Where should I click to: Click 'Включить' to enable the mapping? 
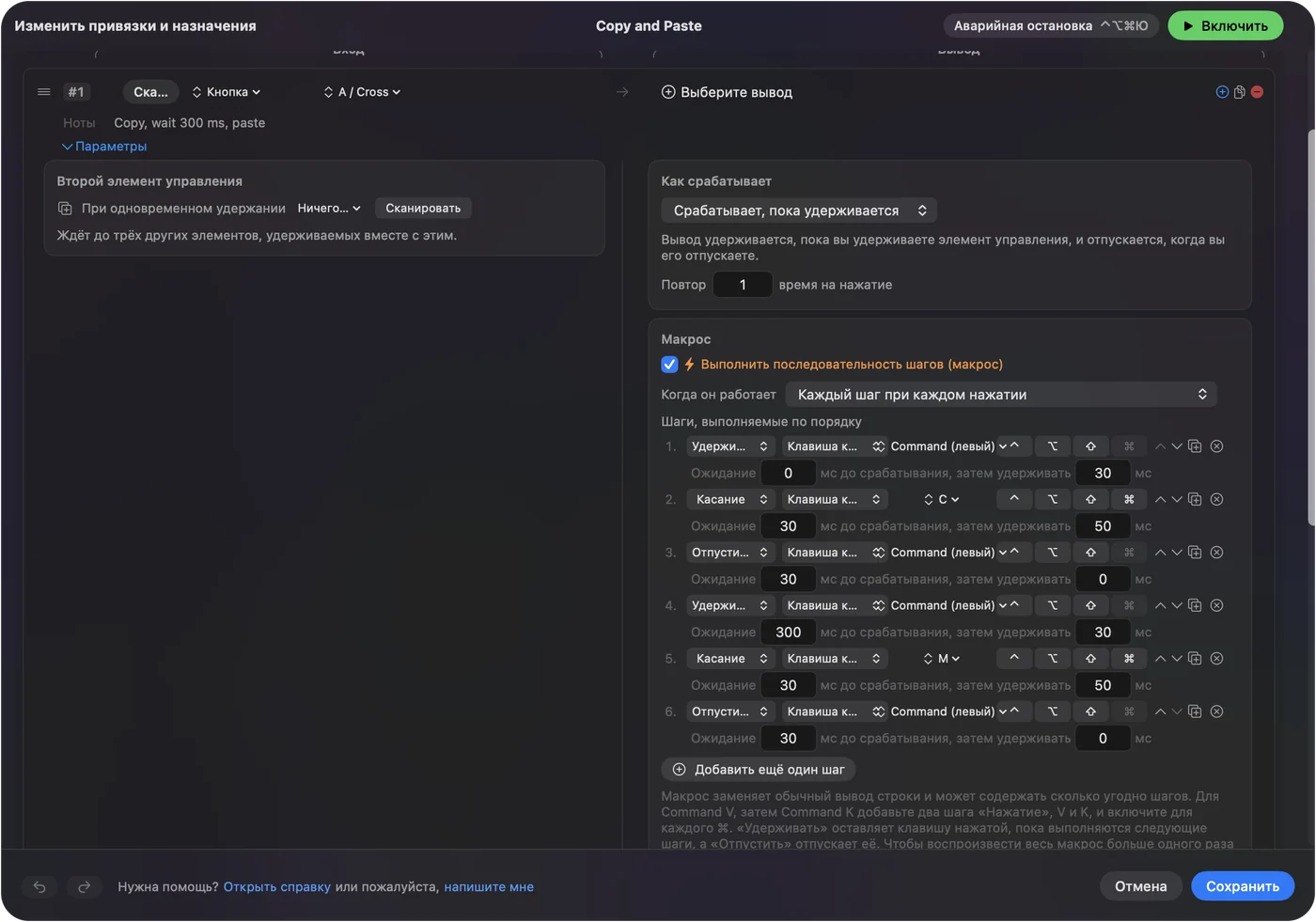[x=1226, y=26]
